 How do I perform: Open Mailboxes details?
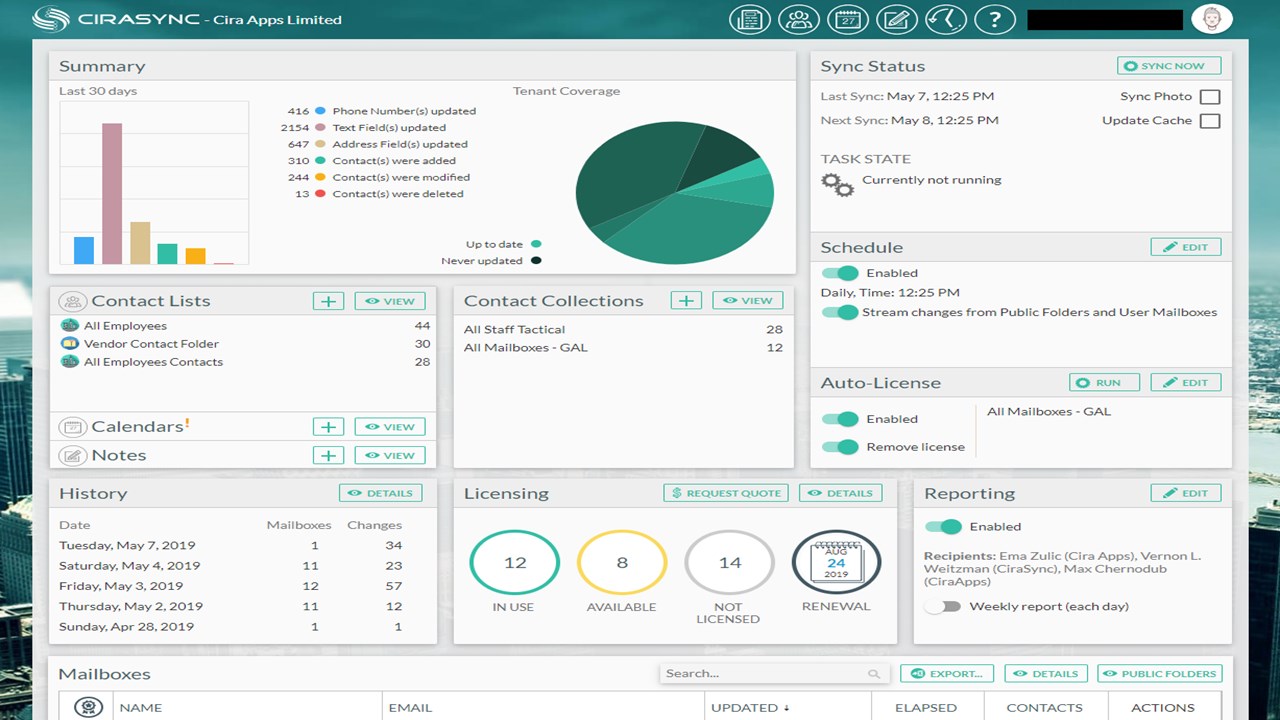click(1046, 674)
